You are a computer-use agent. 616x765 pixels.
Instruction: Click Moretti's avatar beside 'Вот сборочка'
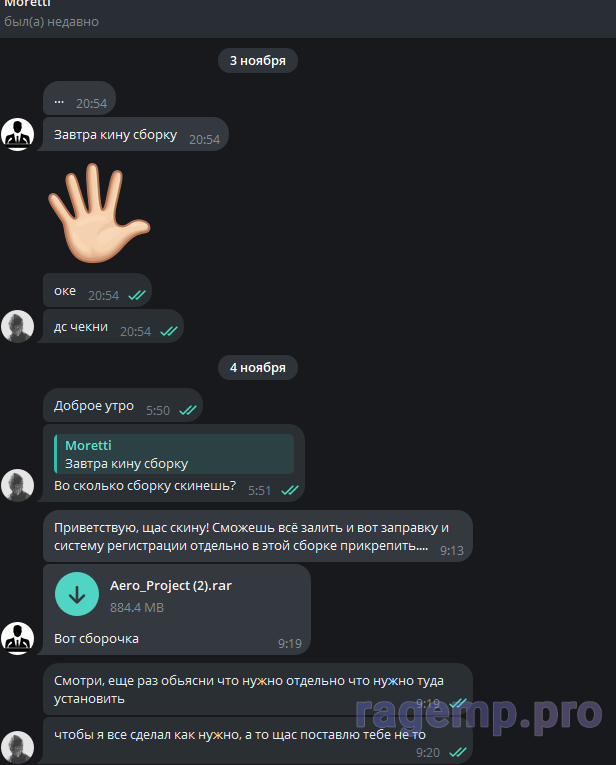[18, 638]
